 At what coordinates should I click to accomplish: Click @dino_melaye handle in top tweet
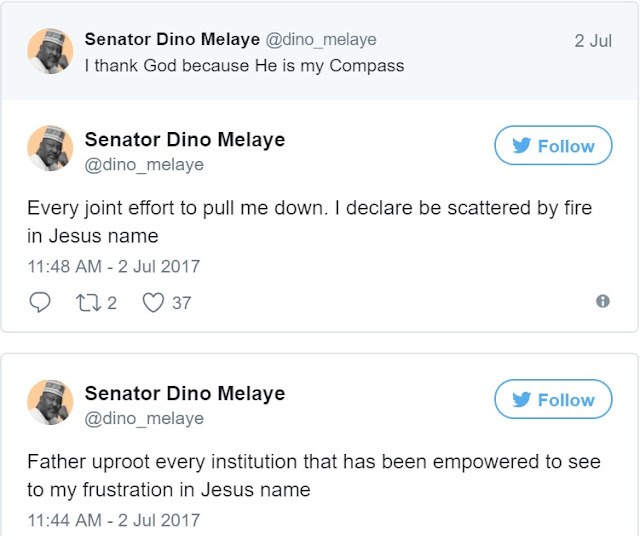(320, 39)
